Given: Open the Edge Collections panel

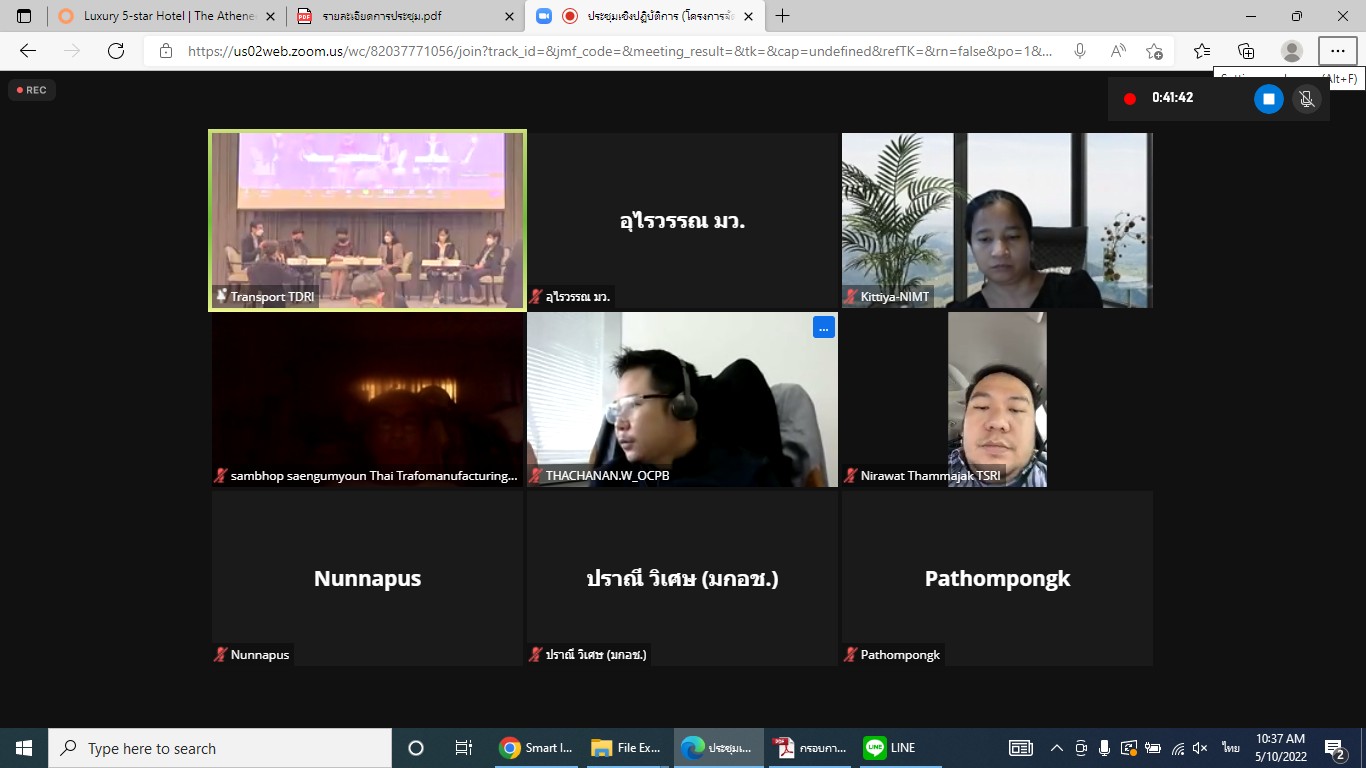Looking at the screenshot, I should (1246, 51).
